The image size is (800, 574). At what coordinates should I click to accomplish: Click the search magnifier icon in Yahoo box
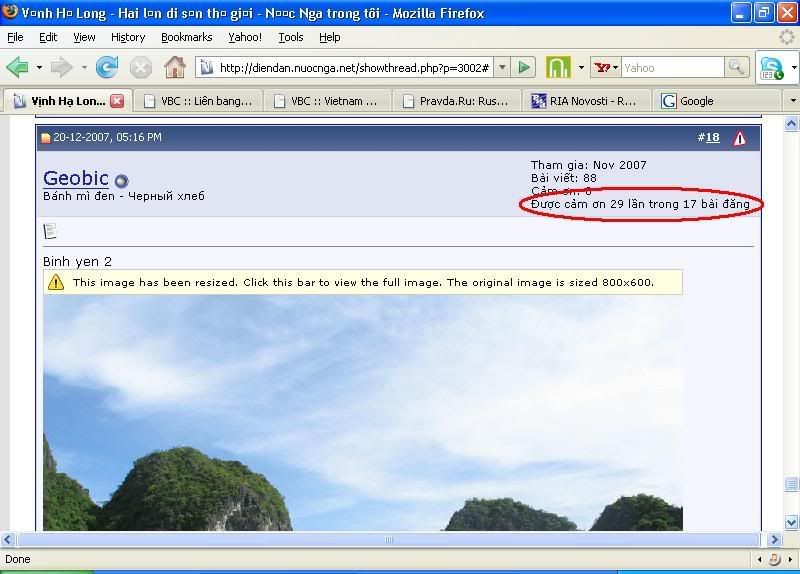point(736,68)
